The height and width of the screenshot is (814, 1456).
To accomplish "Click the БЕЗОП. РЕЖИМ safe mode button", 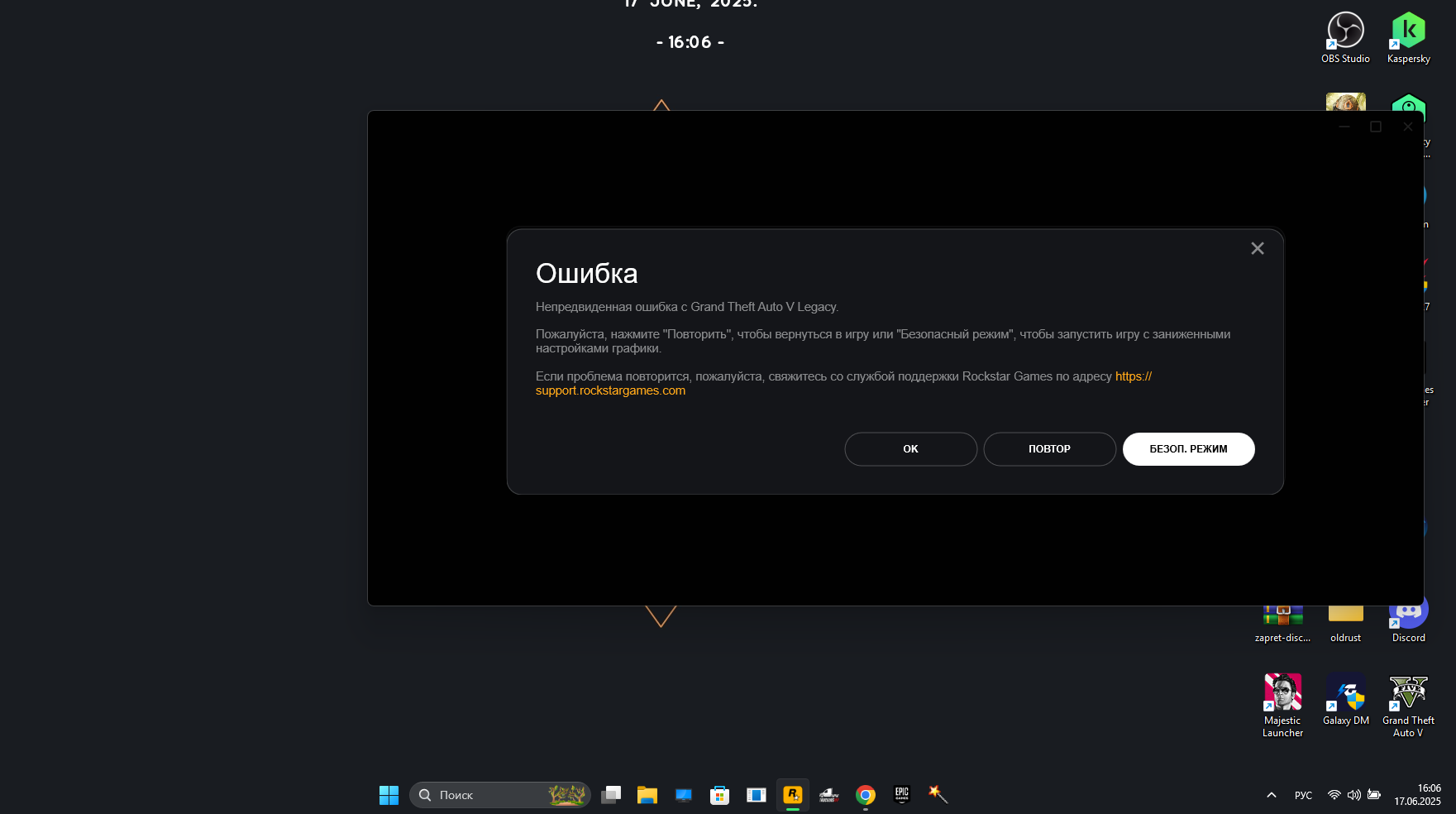I will click(x=1188, y=449).
